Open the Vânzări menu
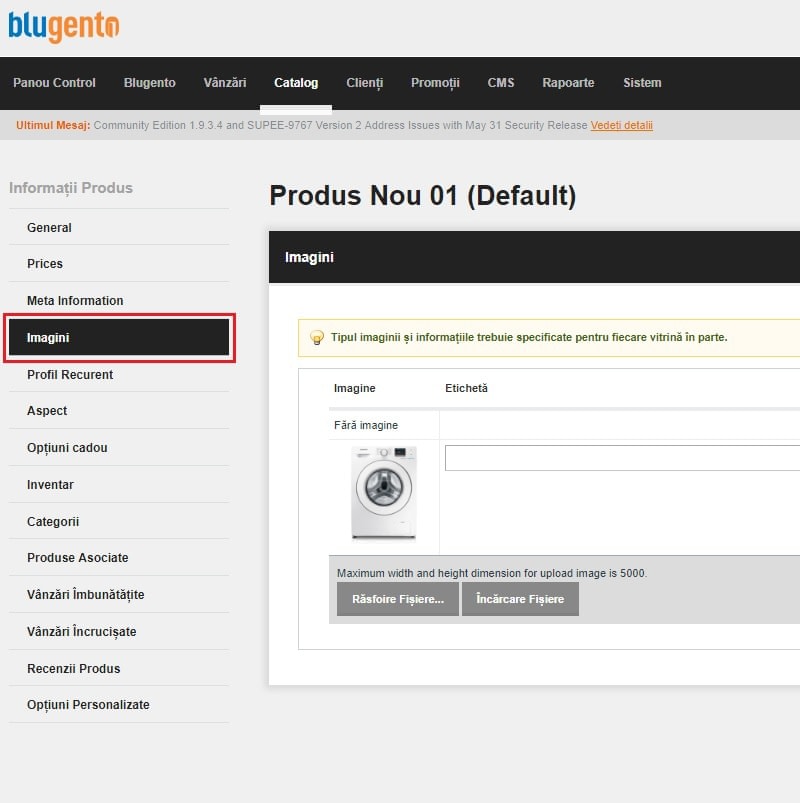 click(x=225, y=83)
